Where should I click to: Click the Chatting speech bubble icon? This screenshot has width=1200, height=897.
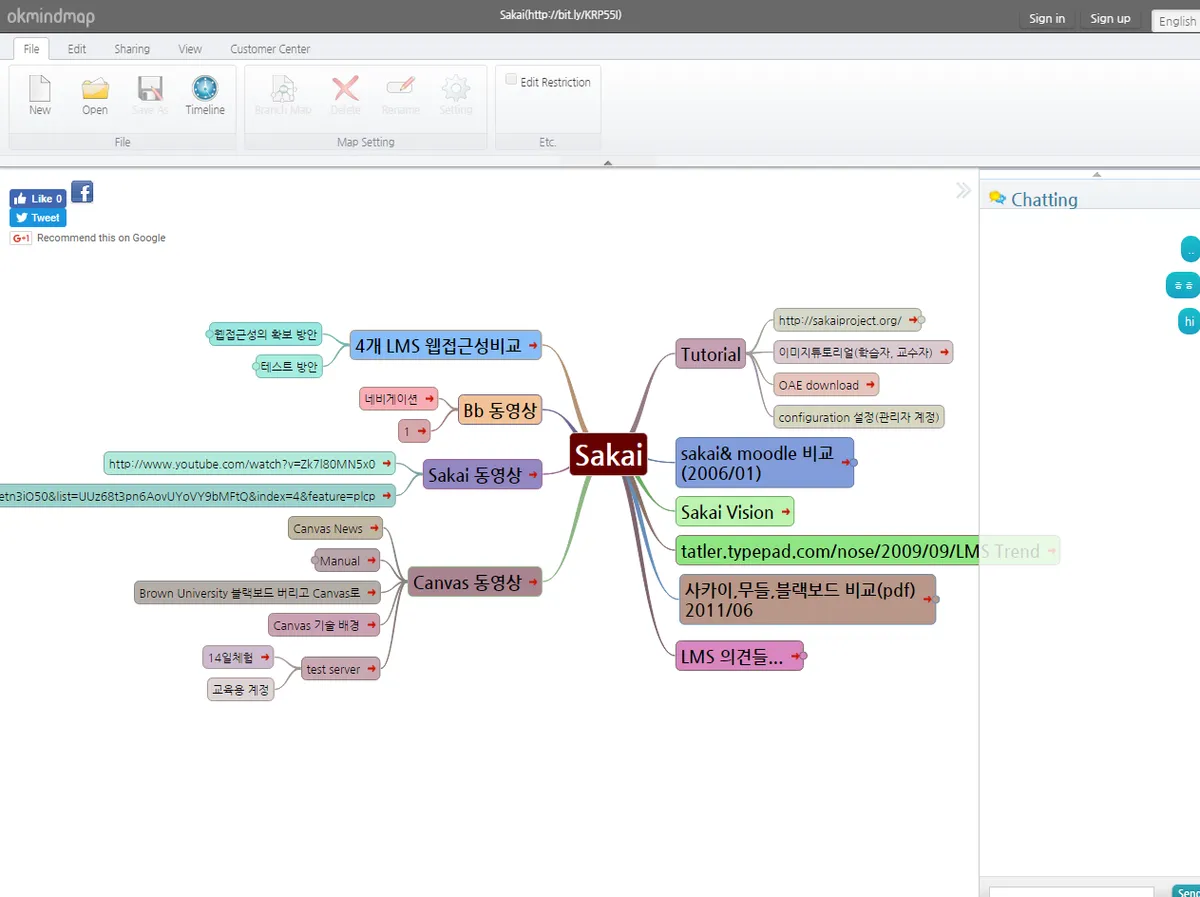click(x=997, y=198)
